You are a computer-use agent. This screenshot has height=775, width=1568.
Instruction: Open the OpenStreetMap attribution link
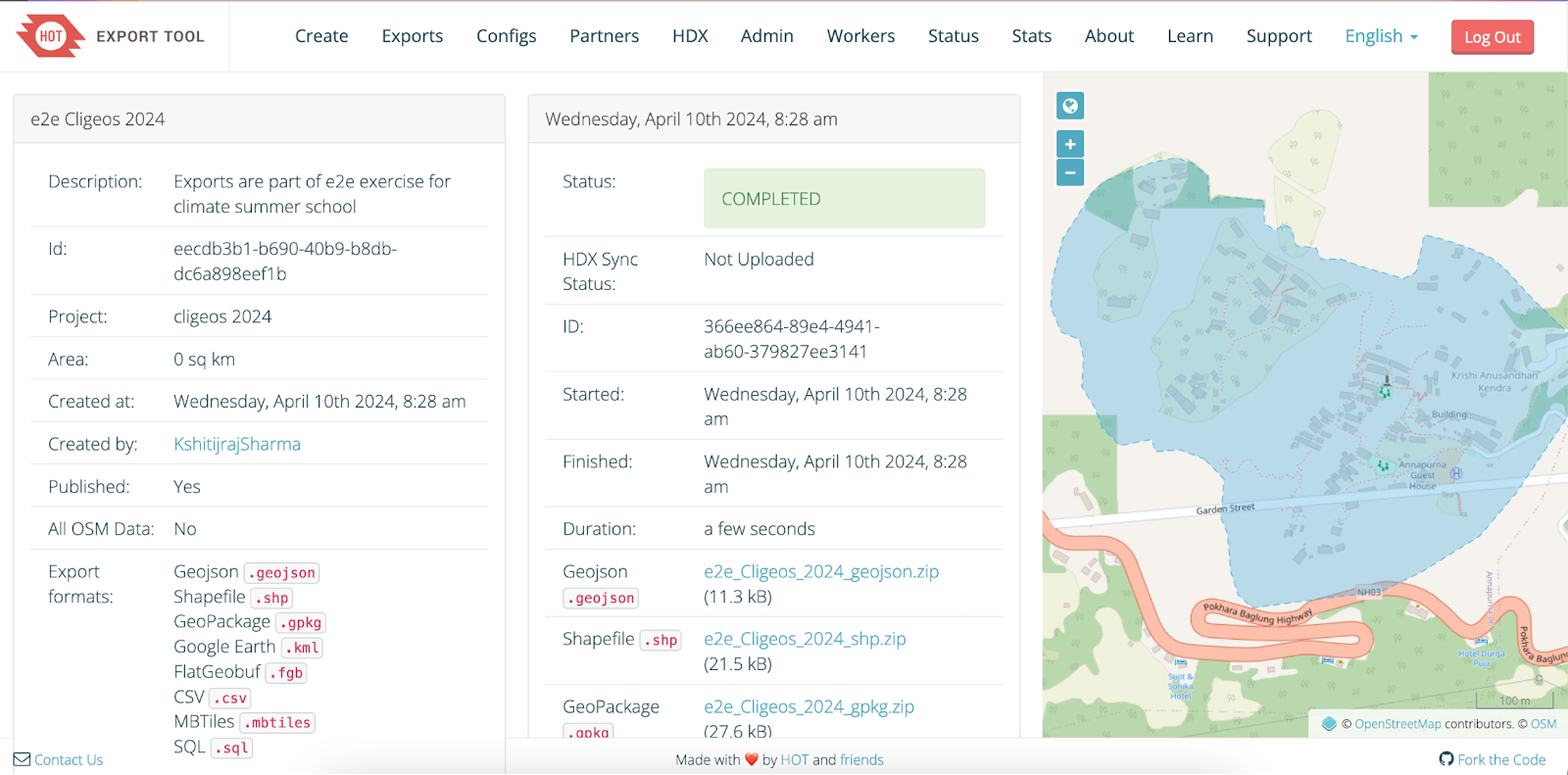[x=1397, y=724]
